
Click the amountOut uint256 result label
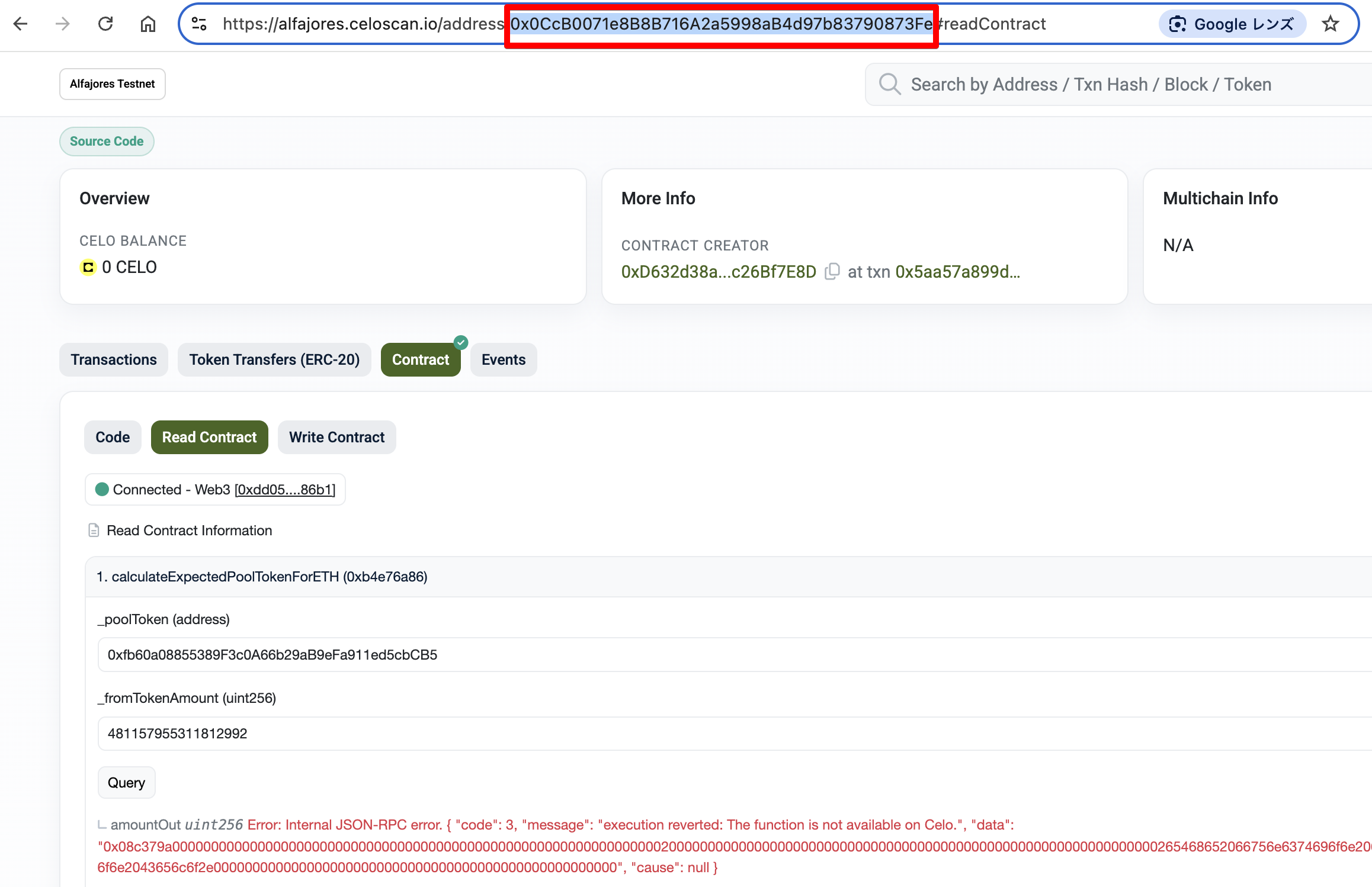pyautogui.click(x=177, y=825)
